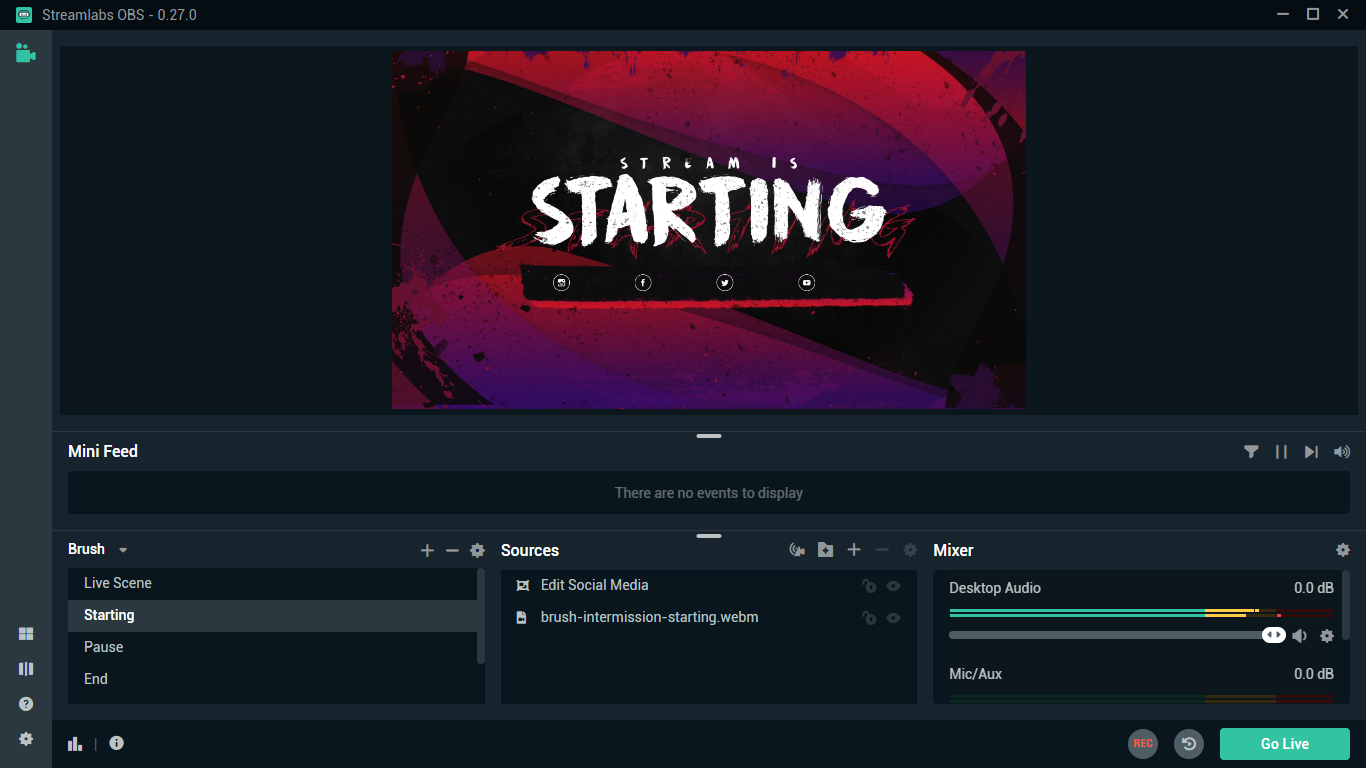
Task: Mute Mini Feed alert sounds
Action: 1342,452
